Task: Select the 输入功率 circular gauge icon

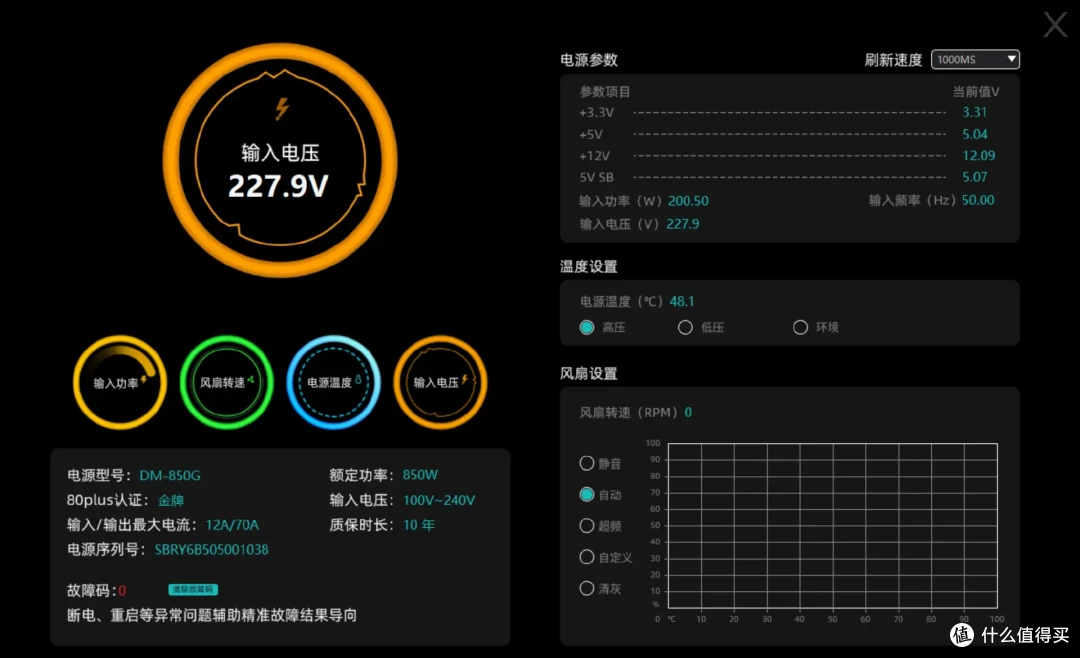Action: pos(120,382)
